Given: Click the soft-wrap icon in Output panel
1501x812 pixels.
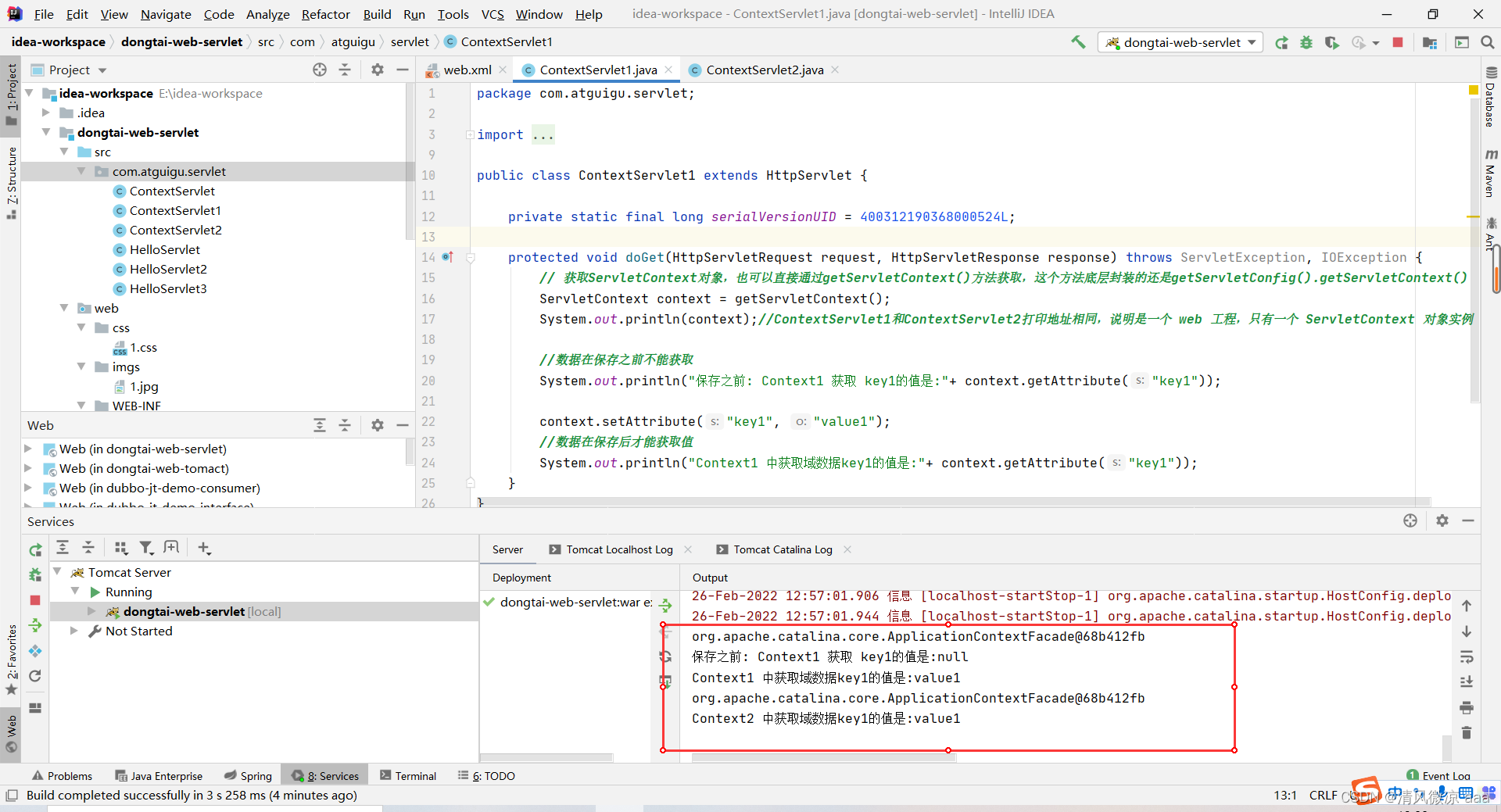Looking at the screenshot, I should click(1467, 656).
